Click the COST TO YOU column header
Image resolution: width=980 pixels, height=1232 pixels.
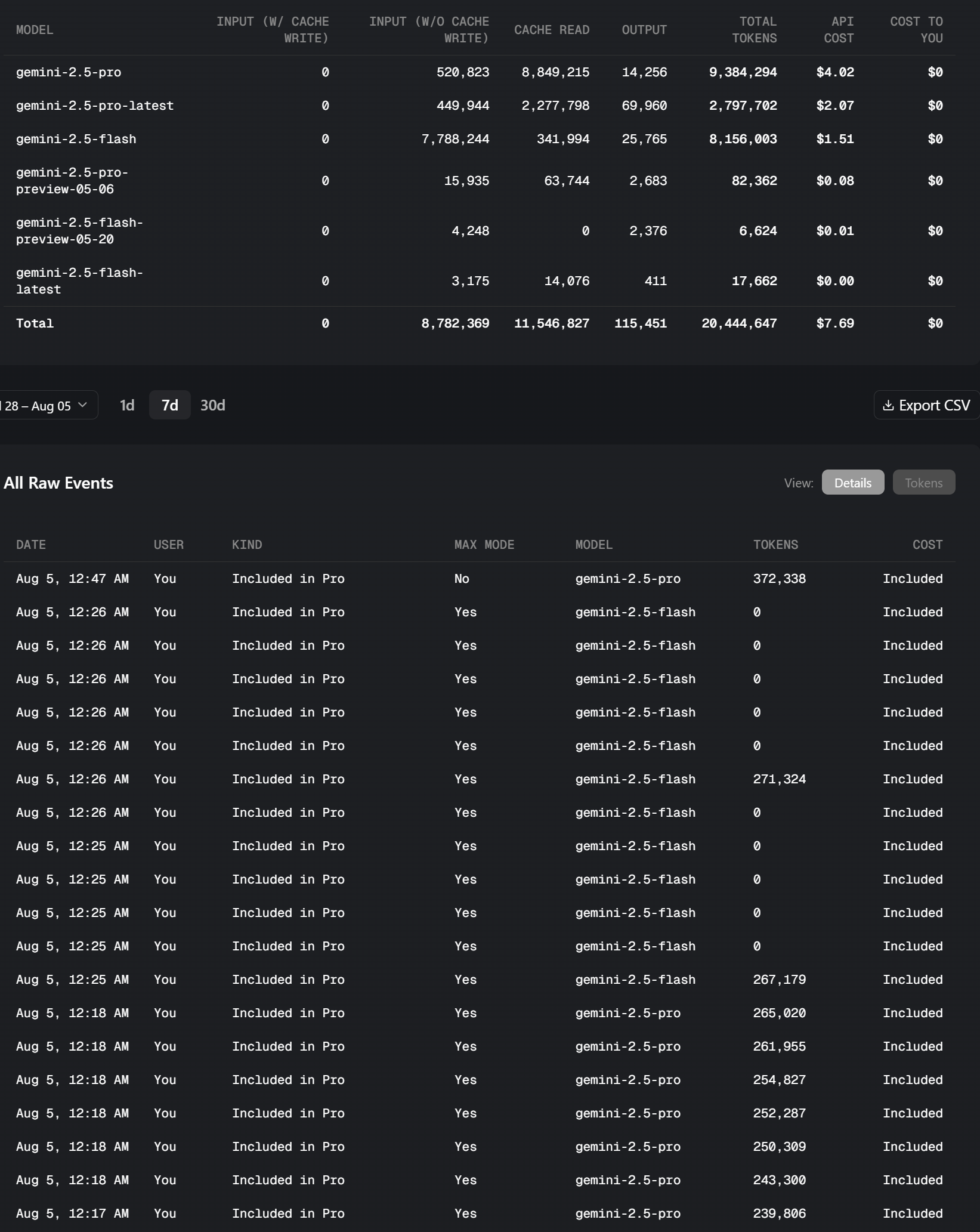coord(917,30)
